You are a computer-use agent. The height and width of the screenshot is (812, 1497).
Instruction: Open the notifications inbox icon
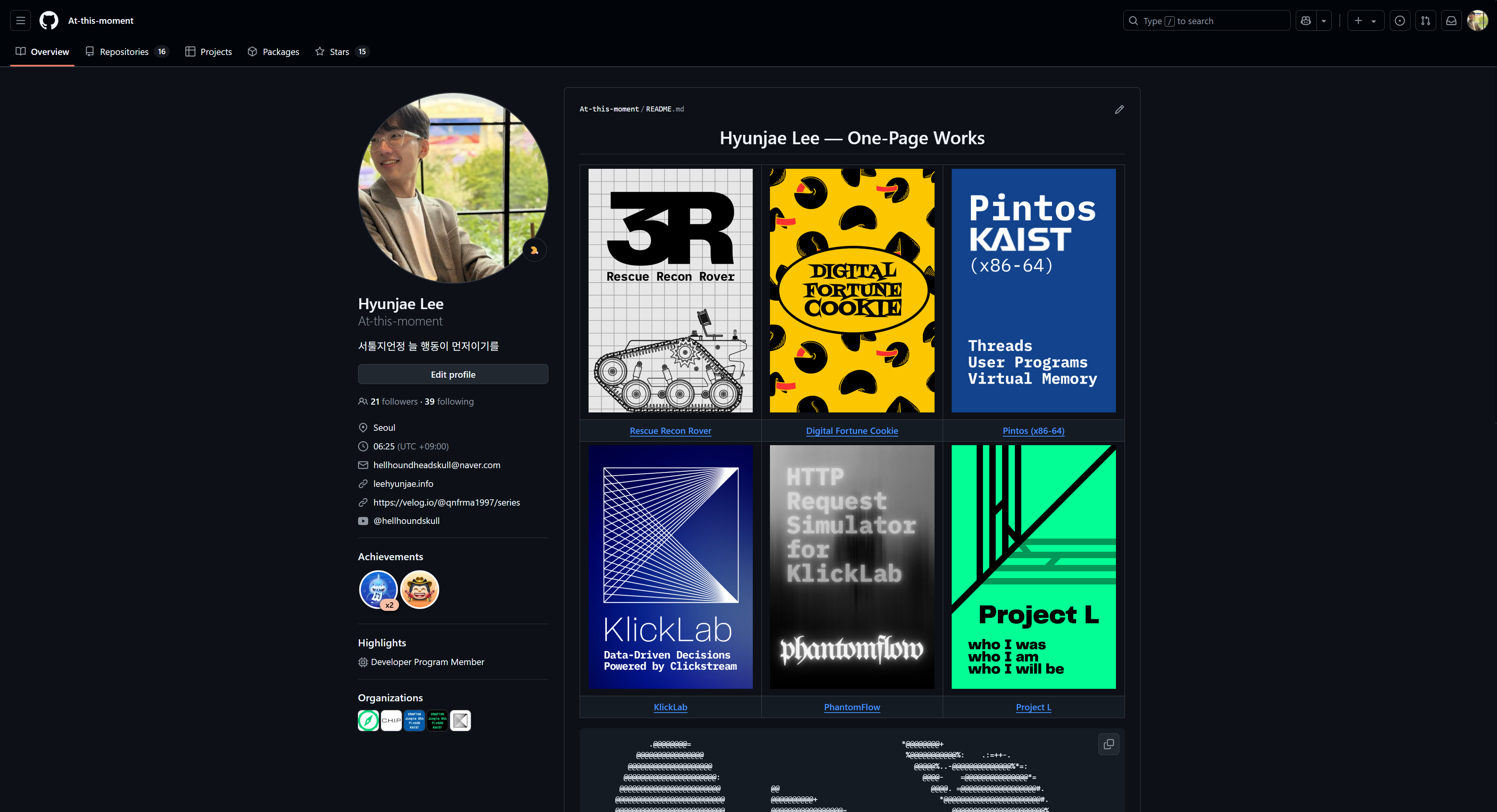tap(1451, 21)
